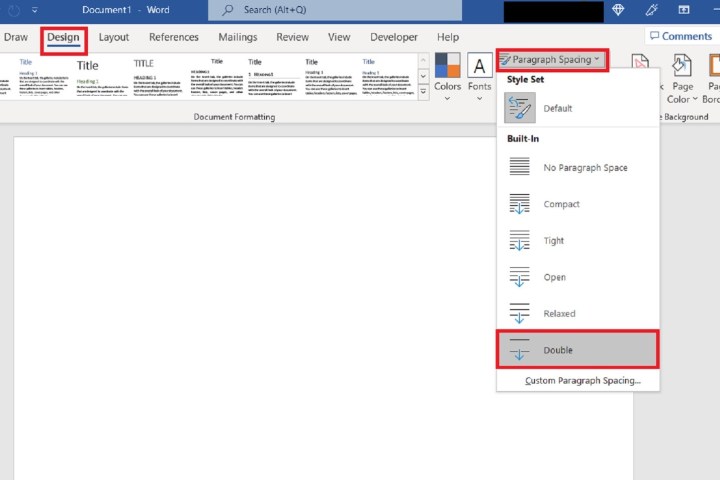Image resolution: width=720 pixels, height=480 pixels.
Task: Click the diamond premium icon in title bar
Action: pos(617,10)
